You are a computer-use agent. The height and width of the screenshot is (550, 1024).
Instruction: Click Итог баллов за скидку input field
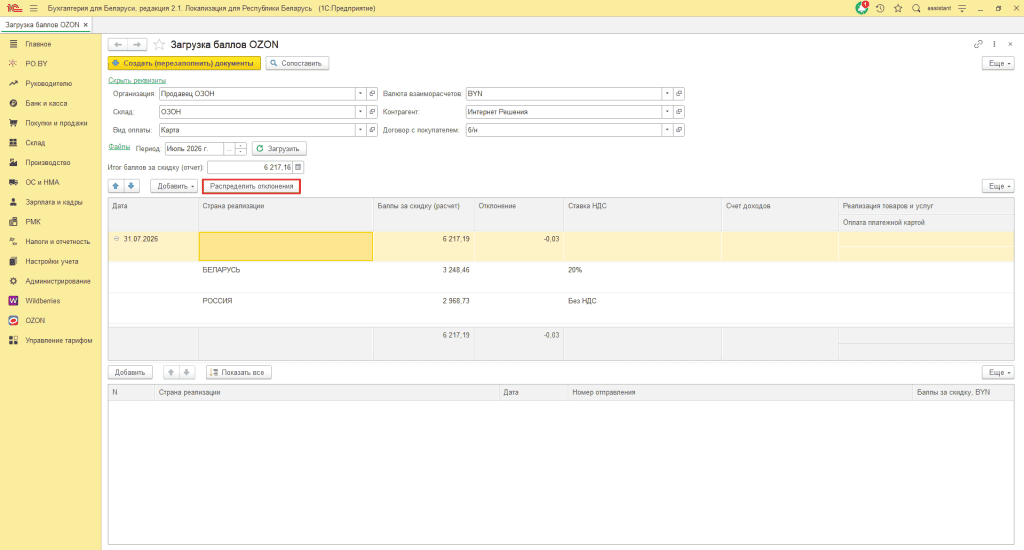tap(250, 167)
